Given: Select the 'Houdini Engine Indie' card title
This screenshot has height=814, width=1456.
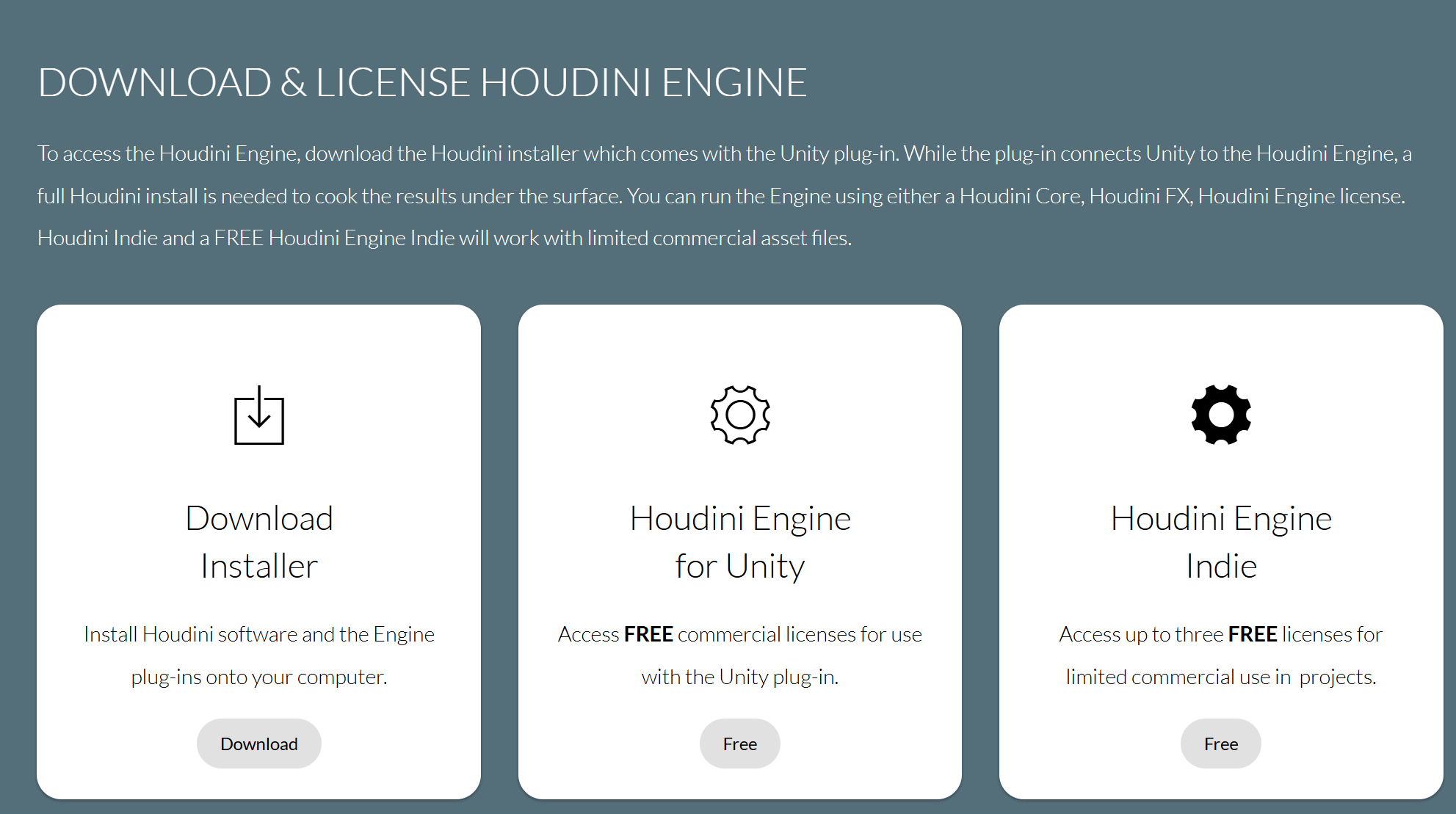Looking at the screenshot, I should pos(1220,542).
